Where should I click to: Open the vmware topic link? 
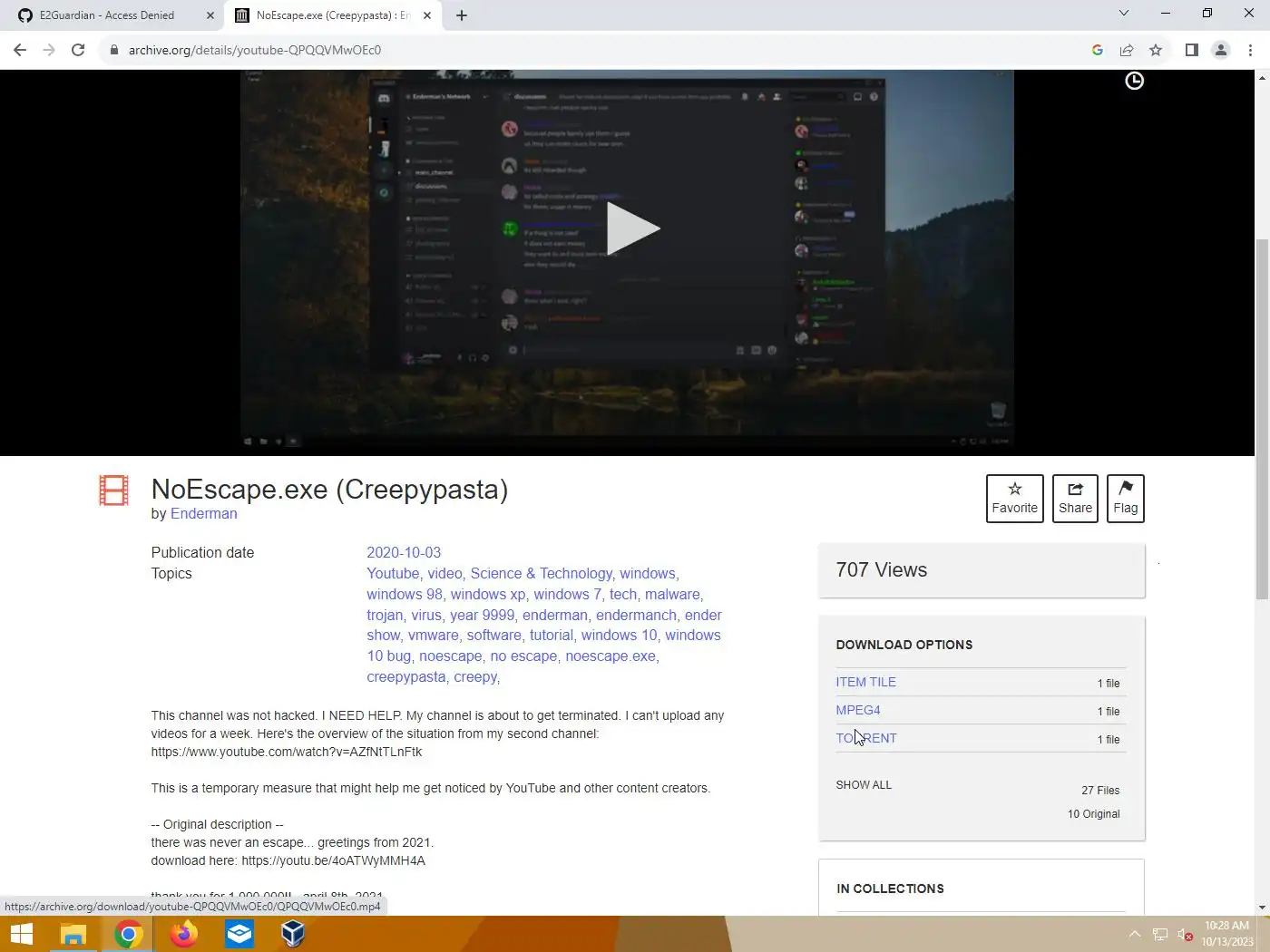pos(434,635)
